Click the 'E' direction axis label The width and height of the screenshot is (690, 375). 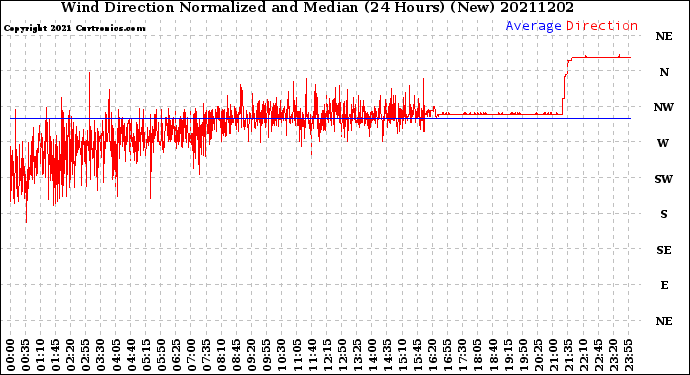(664, 286)
